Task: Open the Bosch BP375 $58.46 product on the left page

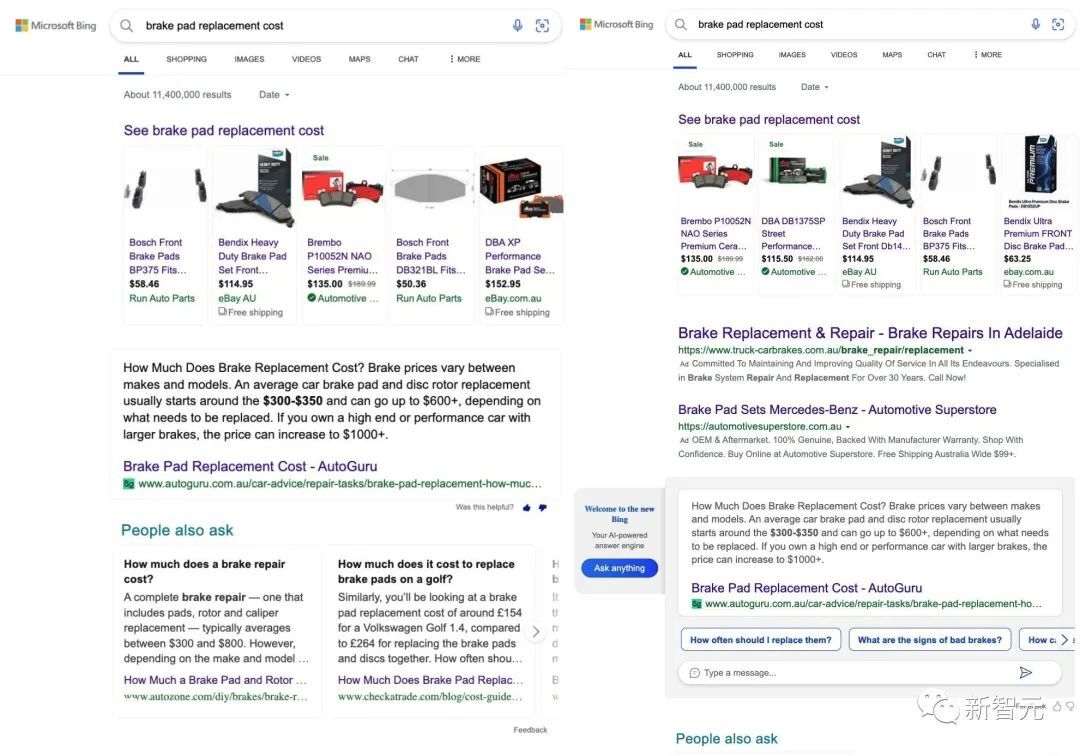Action: (x=166, y=235)
